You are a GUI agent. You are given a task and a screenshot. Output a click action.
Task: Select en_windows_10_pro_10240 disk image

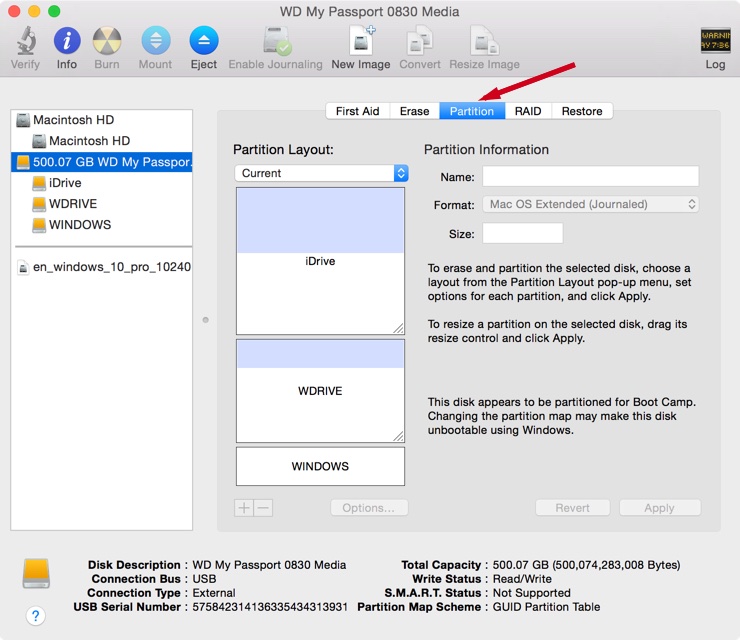click(x=101, y=267)
